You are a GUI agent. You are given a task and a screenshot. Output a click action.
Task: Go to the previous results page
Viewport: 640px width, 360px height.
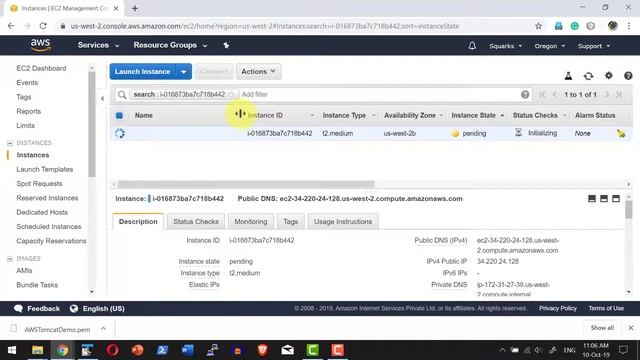tap(555, 95)
